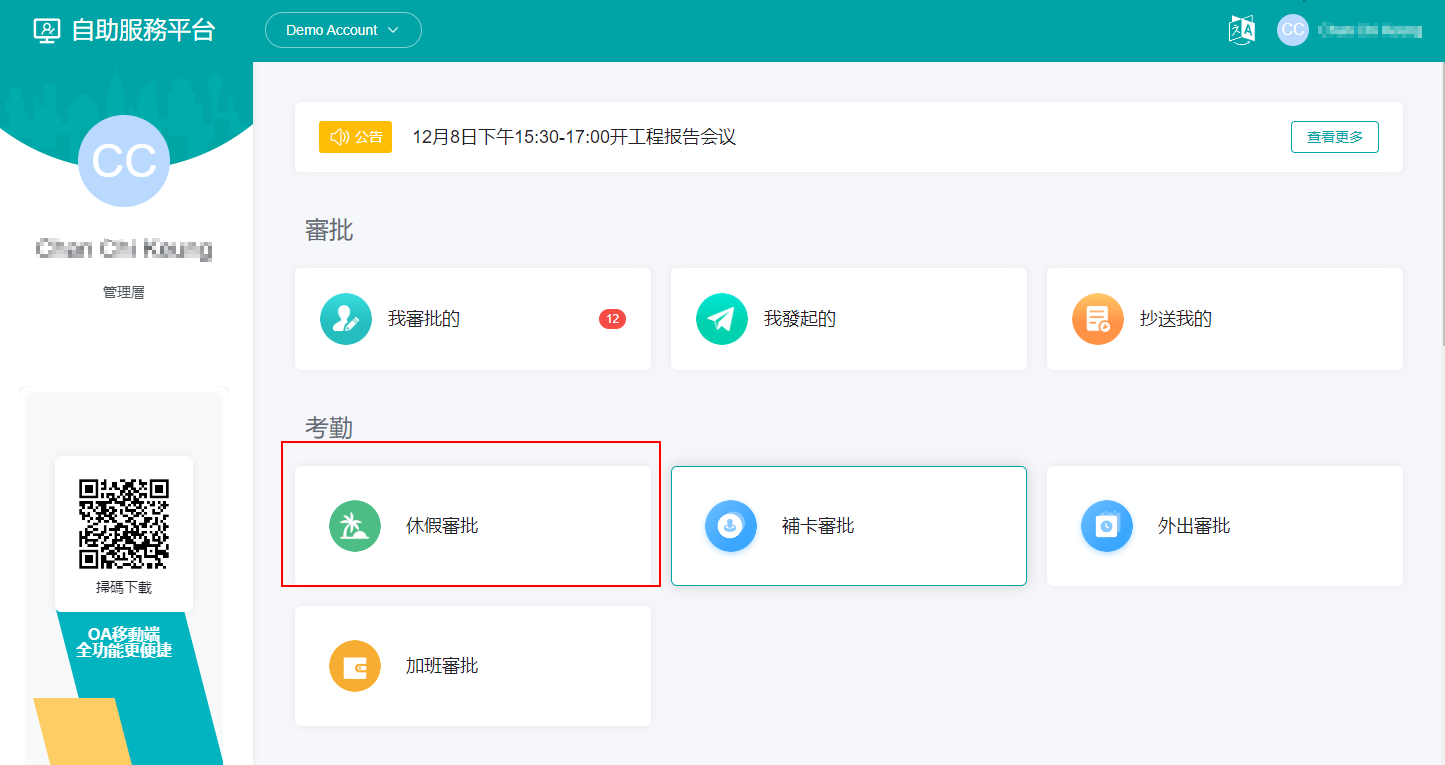Click the 我審批的 person-with-pen icon
This screenshot has height=765, width=1445.
coord(346,319)
